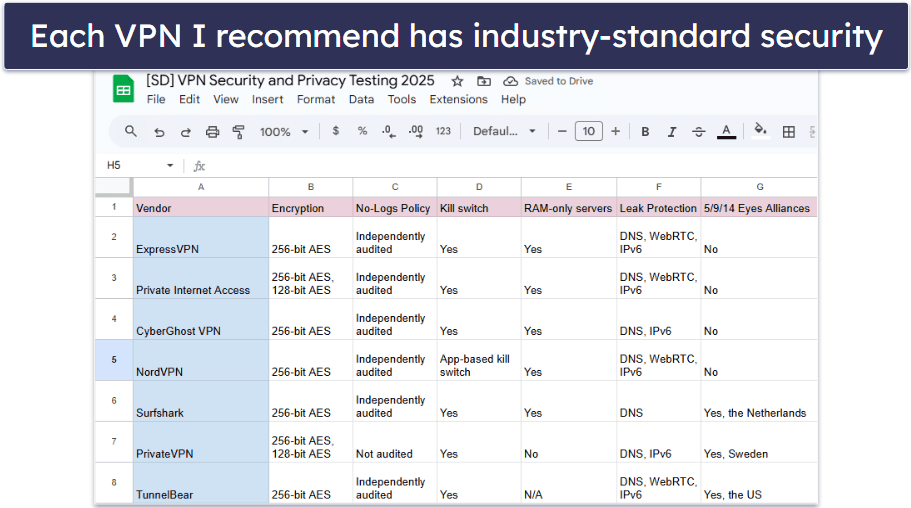911x508 pixels.
Task: Select the CyberGhost VPN cell
Action: (x=201, y=320)
